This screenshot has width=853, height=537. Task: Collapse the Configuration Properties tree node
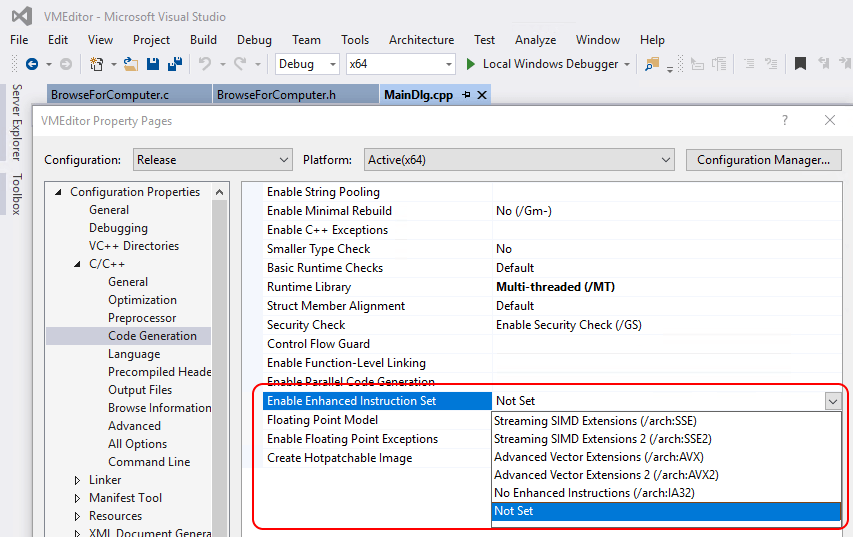point(58,192)
